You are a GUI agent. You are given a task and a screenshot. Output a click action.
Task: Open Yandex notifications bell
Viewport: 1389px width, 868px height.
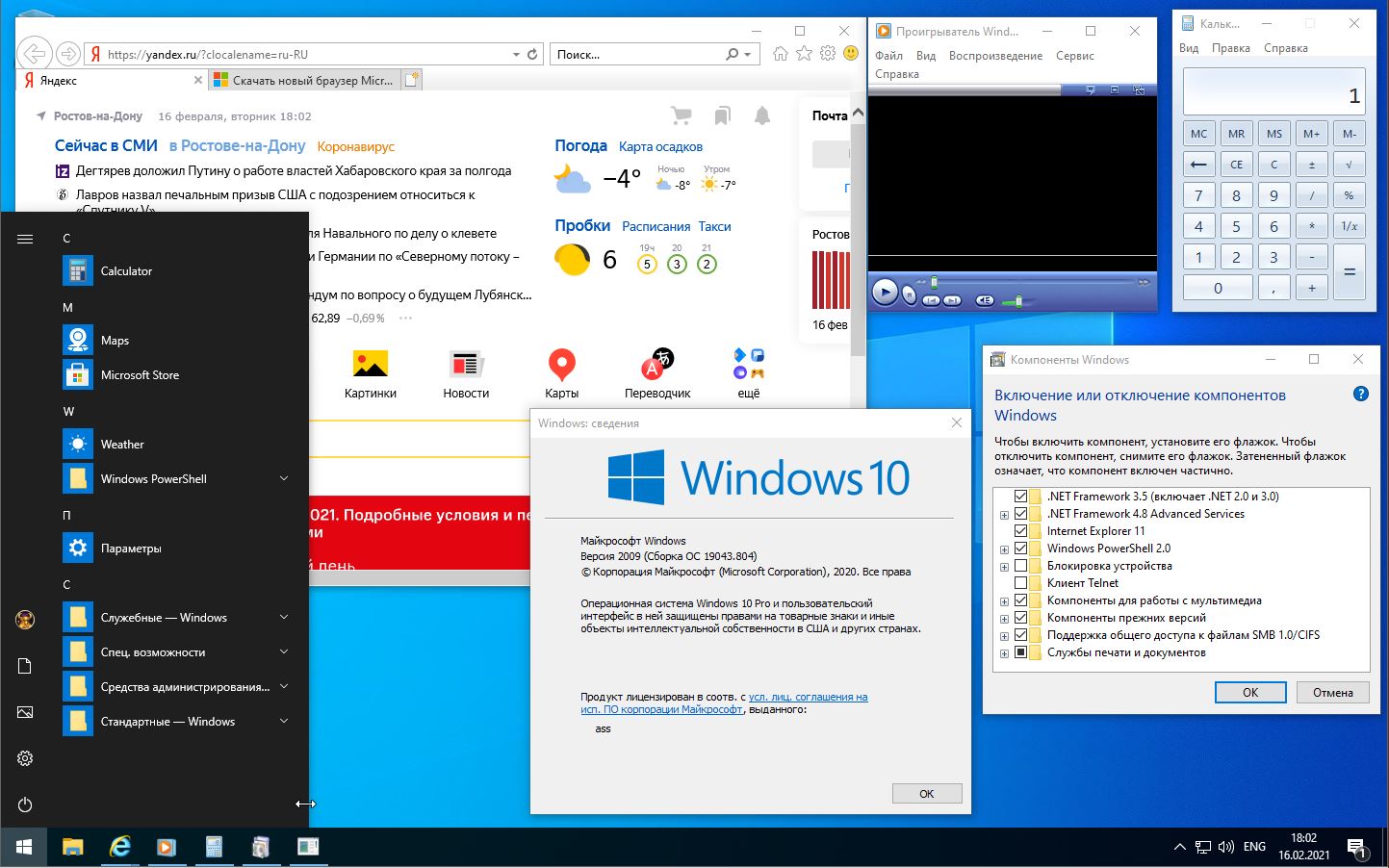coord(762,116)
